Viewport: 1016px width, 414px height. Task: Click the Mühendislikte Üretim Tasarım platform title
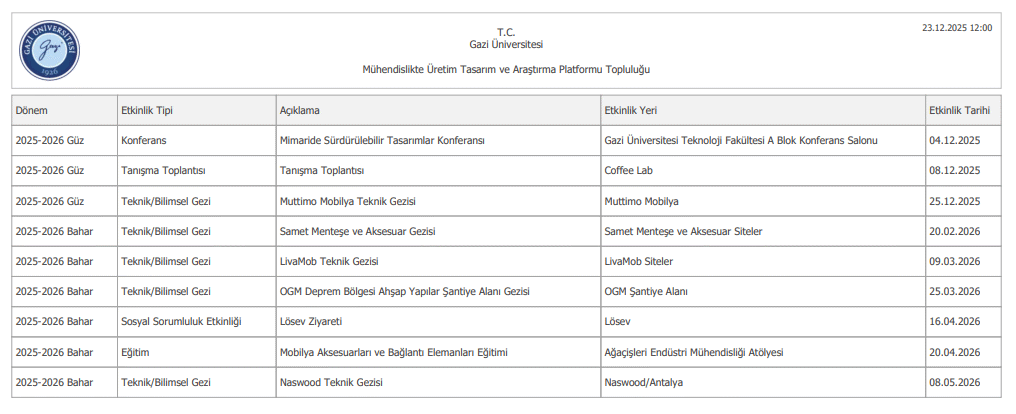pos(506,69)
